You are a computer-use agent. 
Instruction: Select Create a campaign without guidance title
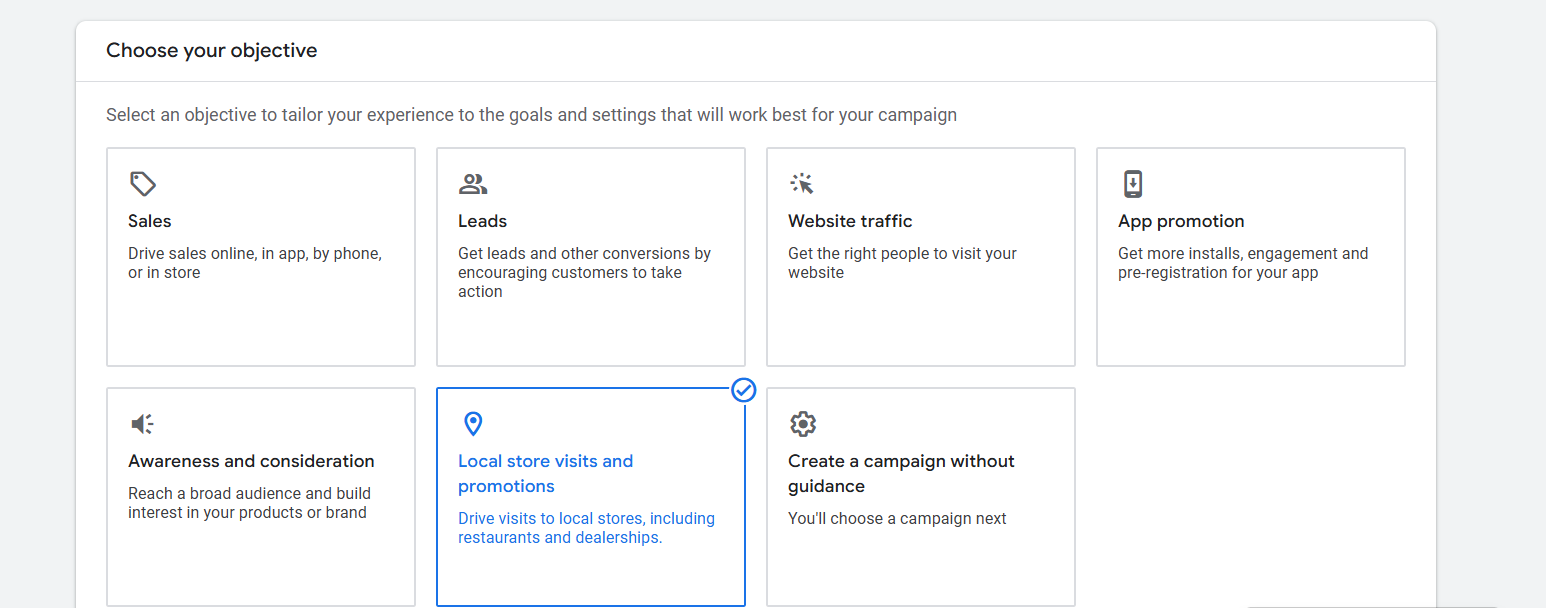(900, 473)
